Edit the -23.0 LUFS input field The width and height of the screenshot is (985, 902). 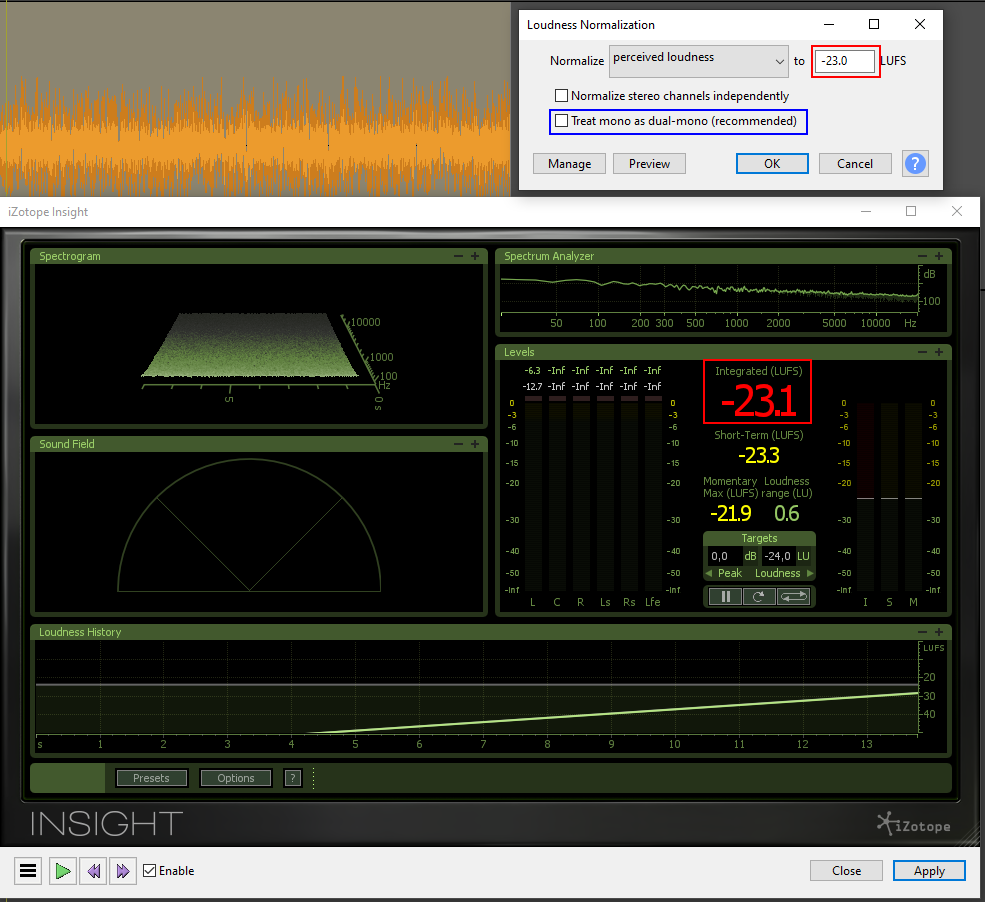click(x=845, y=61)
